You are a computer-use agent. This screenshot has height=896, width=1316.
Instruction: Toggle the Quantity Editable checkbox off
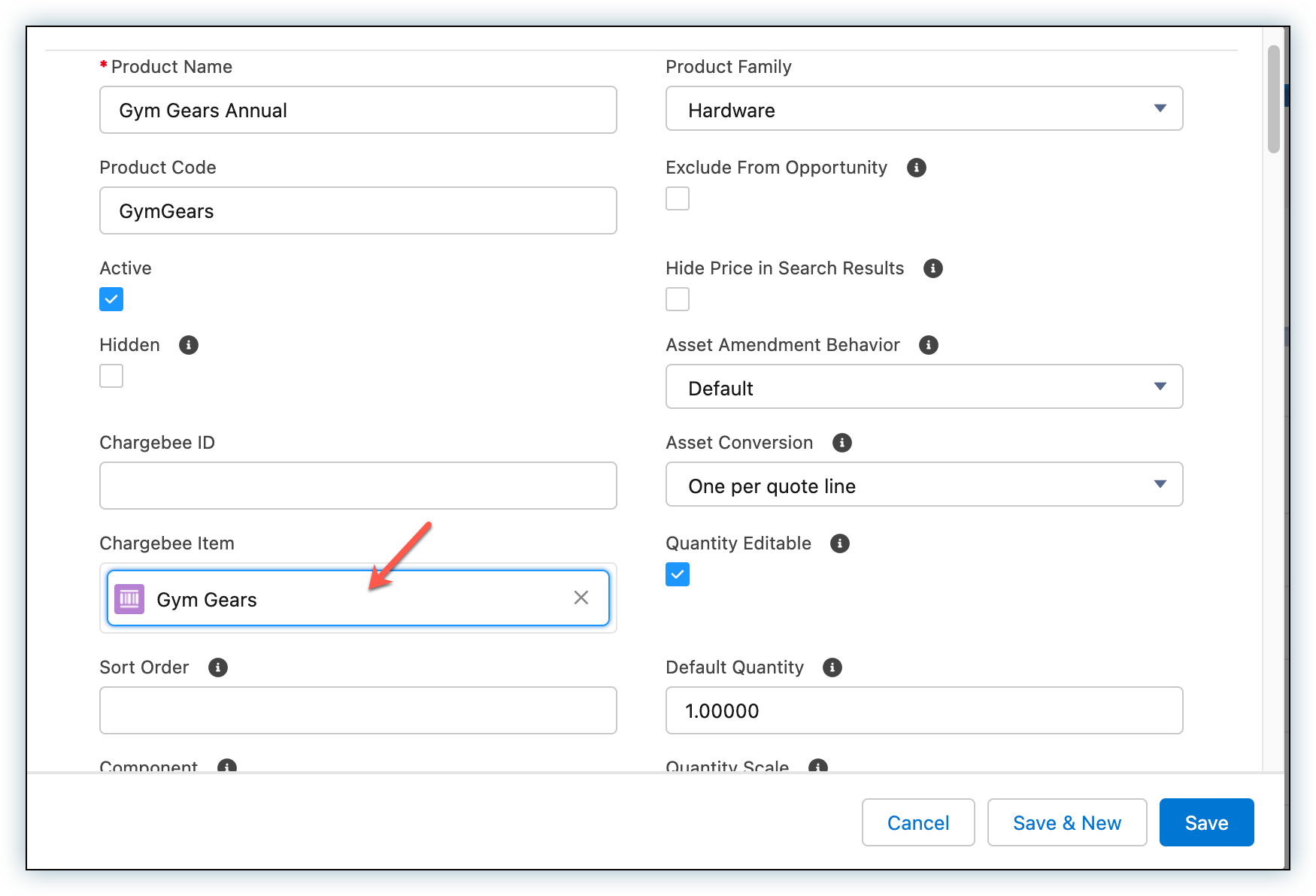click(678, 574)
